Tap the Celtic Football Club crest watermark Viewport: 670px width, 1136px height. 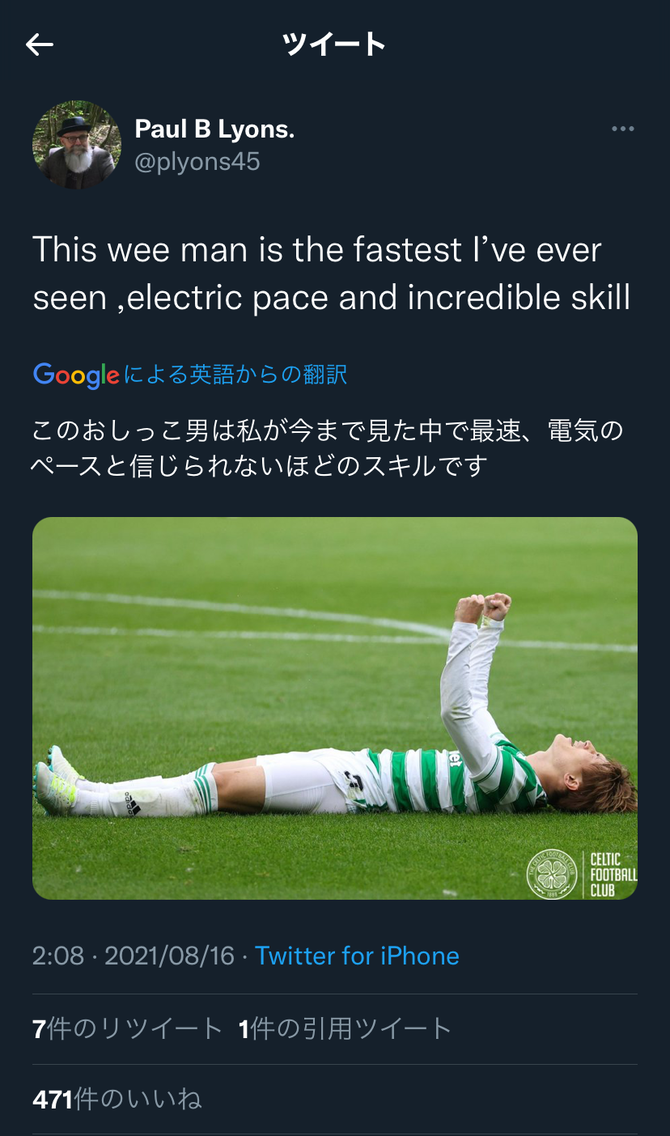[x=551, y=874]
